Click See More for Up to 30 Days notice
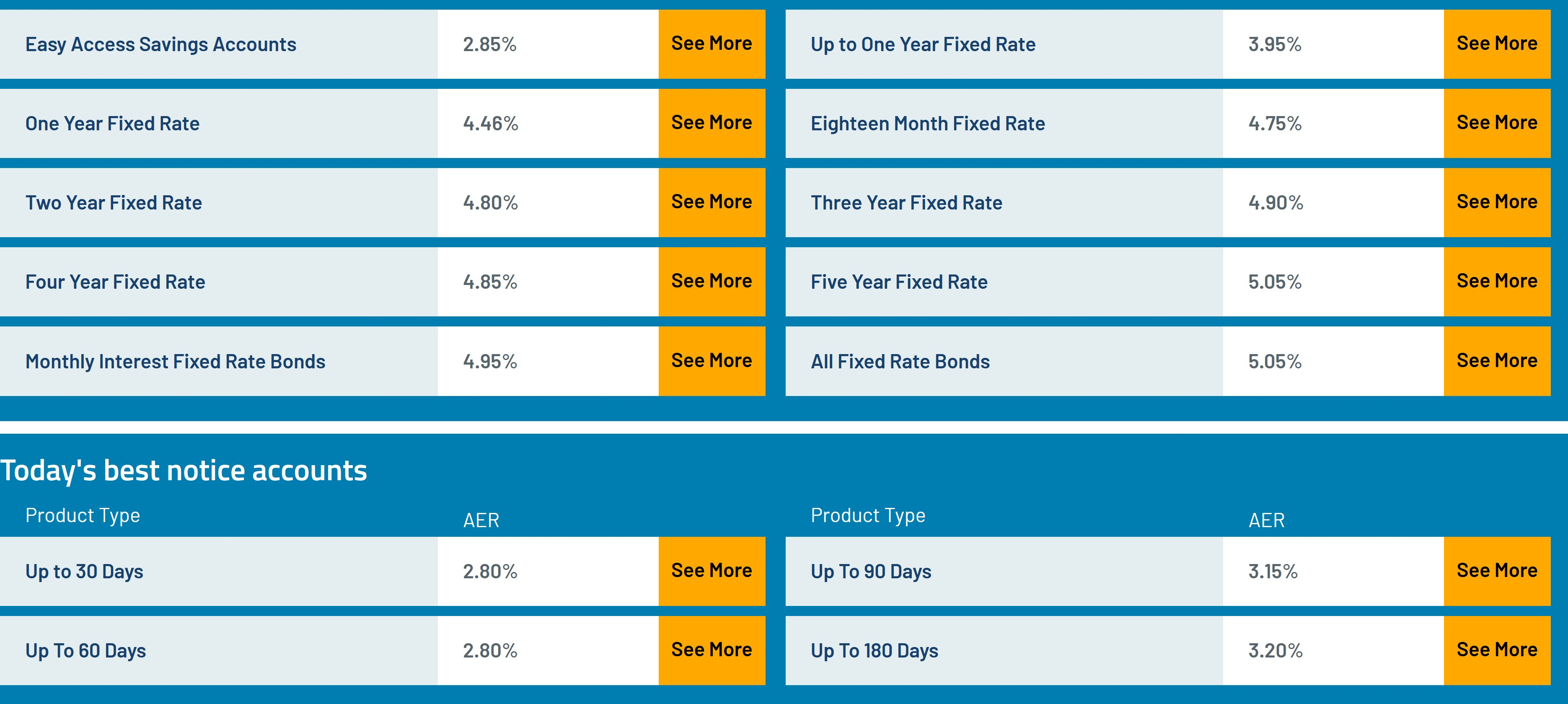The width and height of the screenshot is (1568, 704). tap(712, 571)
